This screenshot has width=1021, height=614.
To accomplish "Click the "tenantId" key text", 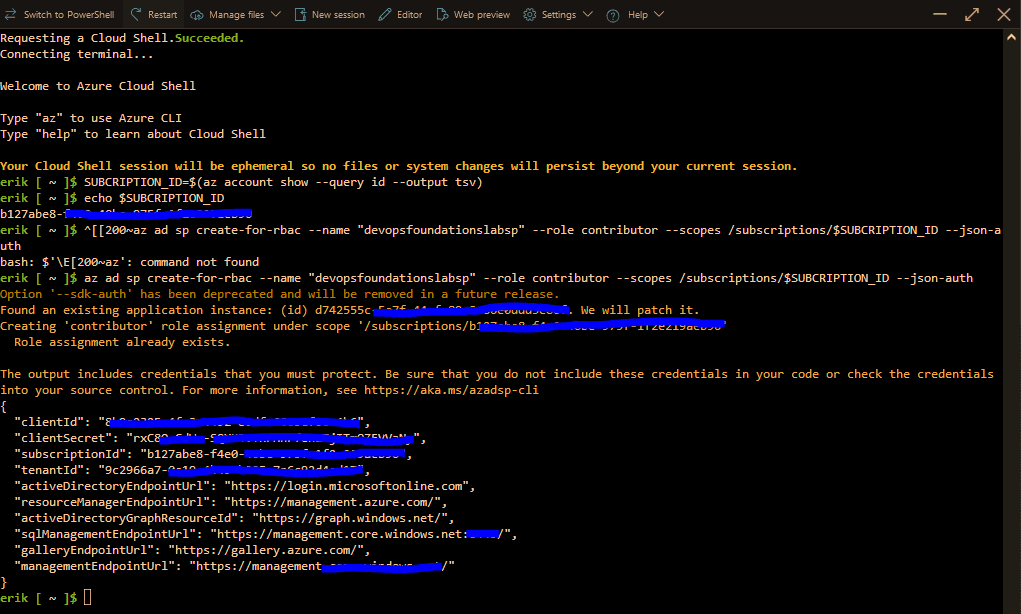I will click(49, 470).
